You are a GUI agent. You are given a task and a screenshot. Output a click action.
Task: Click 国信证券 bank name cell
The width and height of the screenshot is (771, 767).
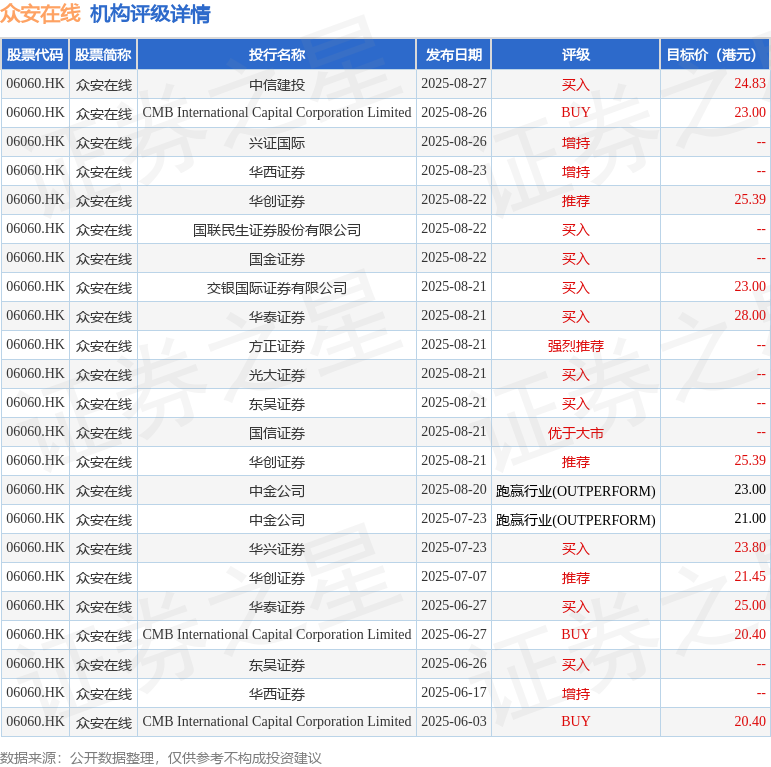click(277, 433)
